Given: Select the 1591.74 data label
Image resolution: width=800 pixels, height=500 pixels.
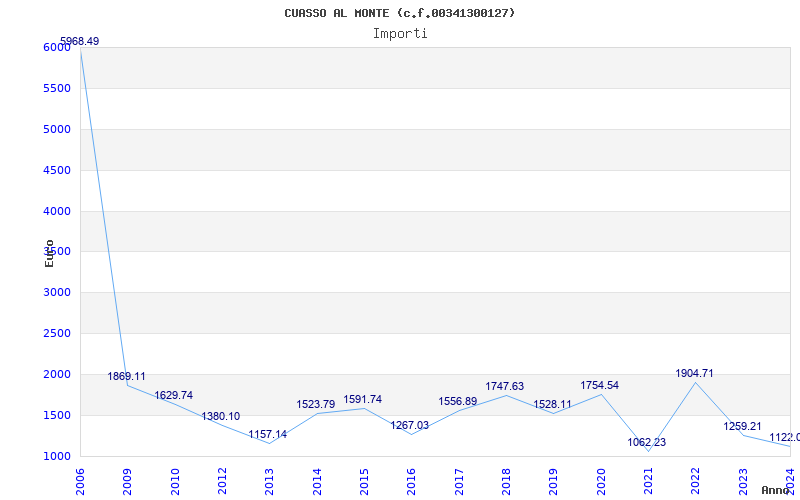Looking at the screenshot, I should click(363, 399).
